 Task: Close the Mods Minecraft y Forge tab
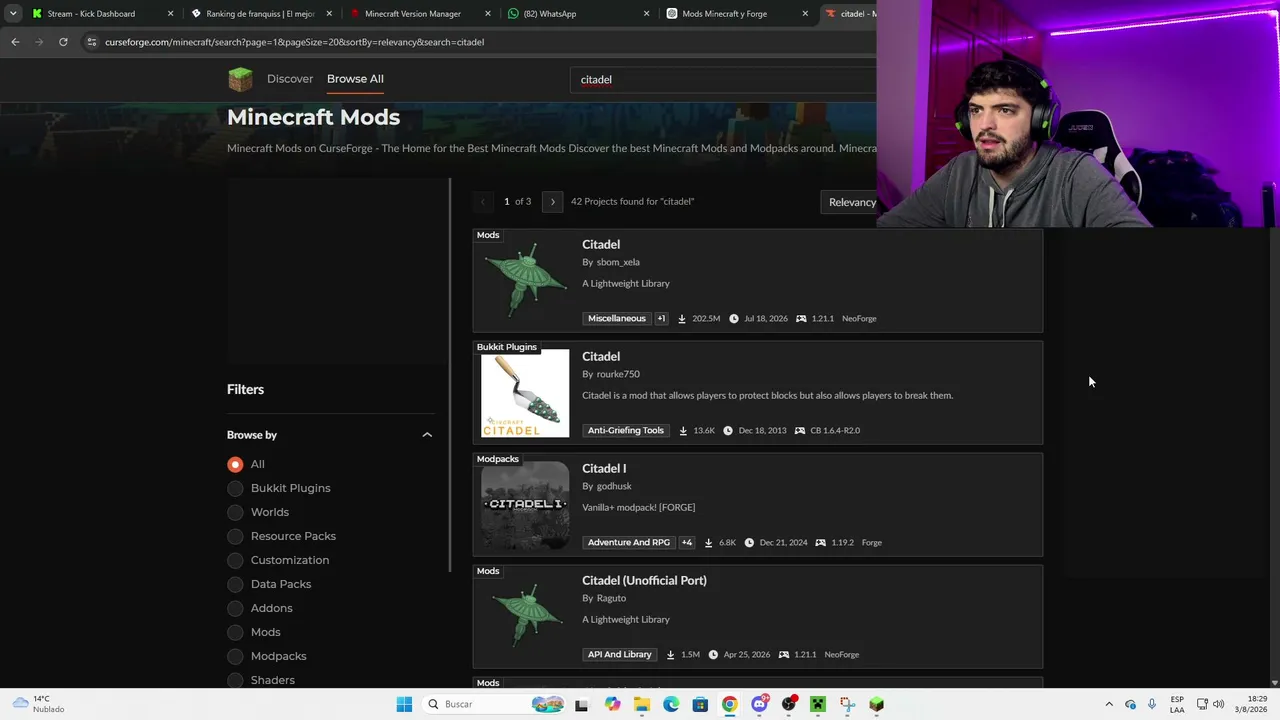(x=805, y=14)
